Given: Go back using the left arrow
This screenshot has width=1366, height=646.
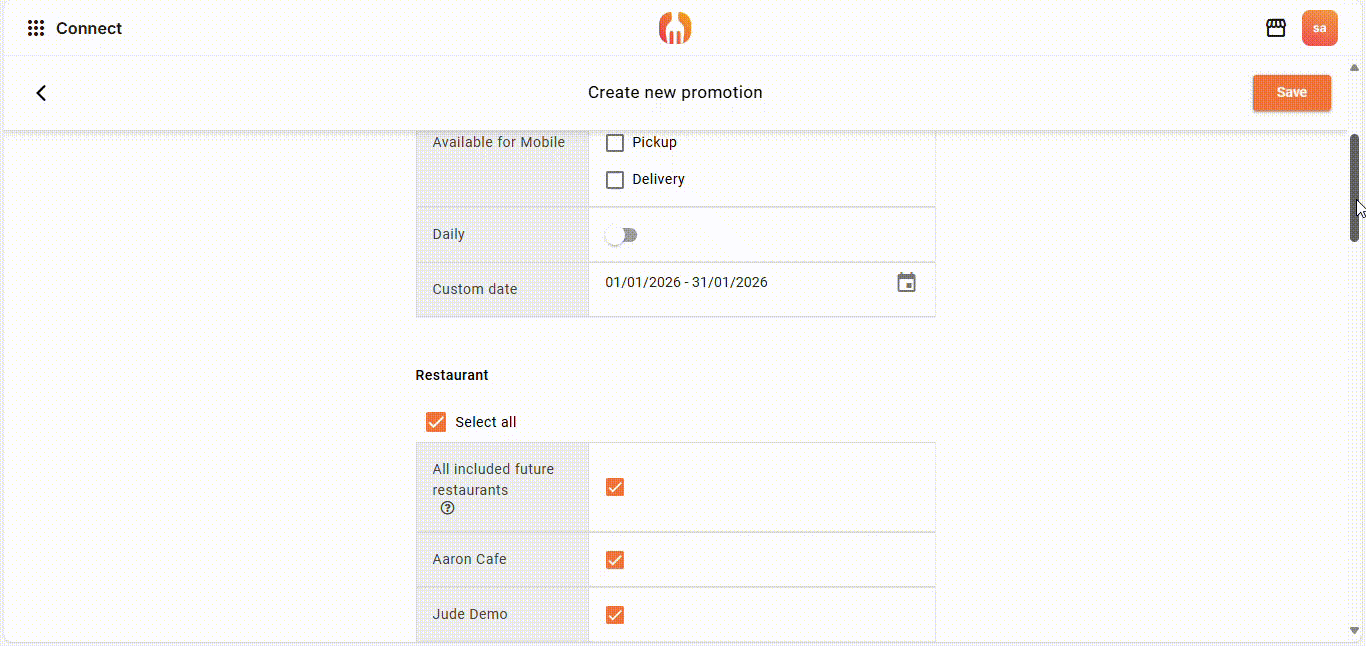Looking at the screenshot, I should 41,93.
